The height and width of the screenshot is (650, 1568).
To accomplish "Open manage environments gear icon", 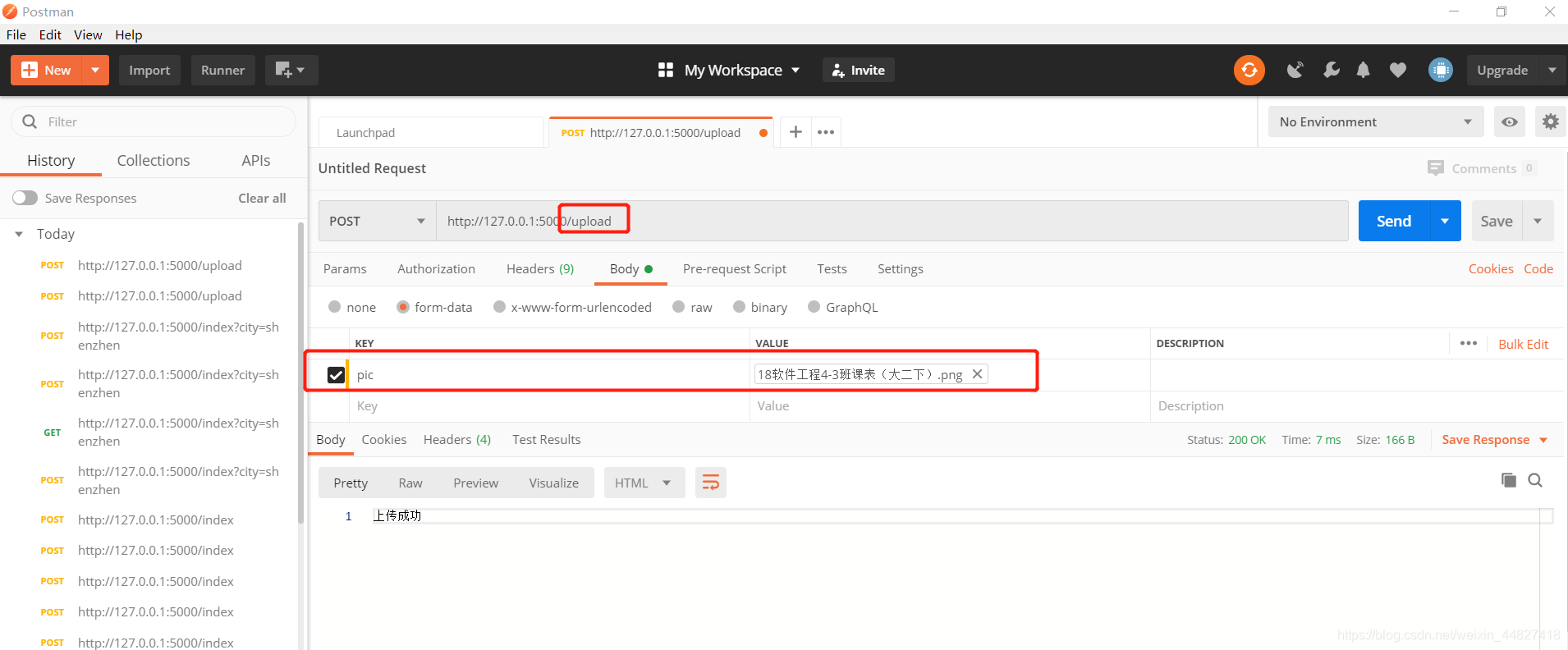I will point(1550,121).
